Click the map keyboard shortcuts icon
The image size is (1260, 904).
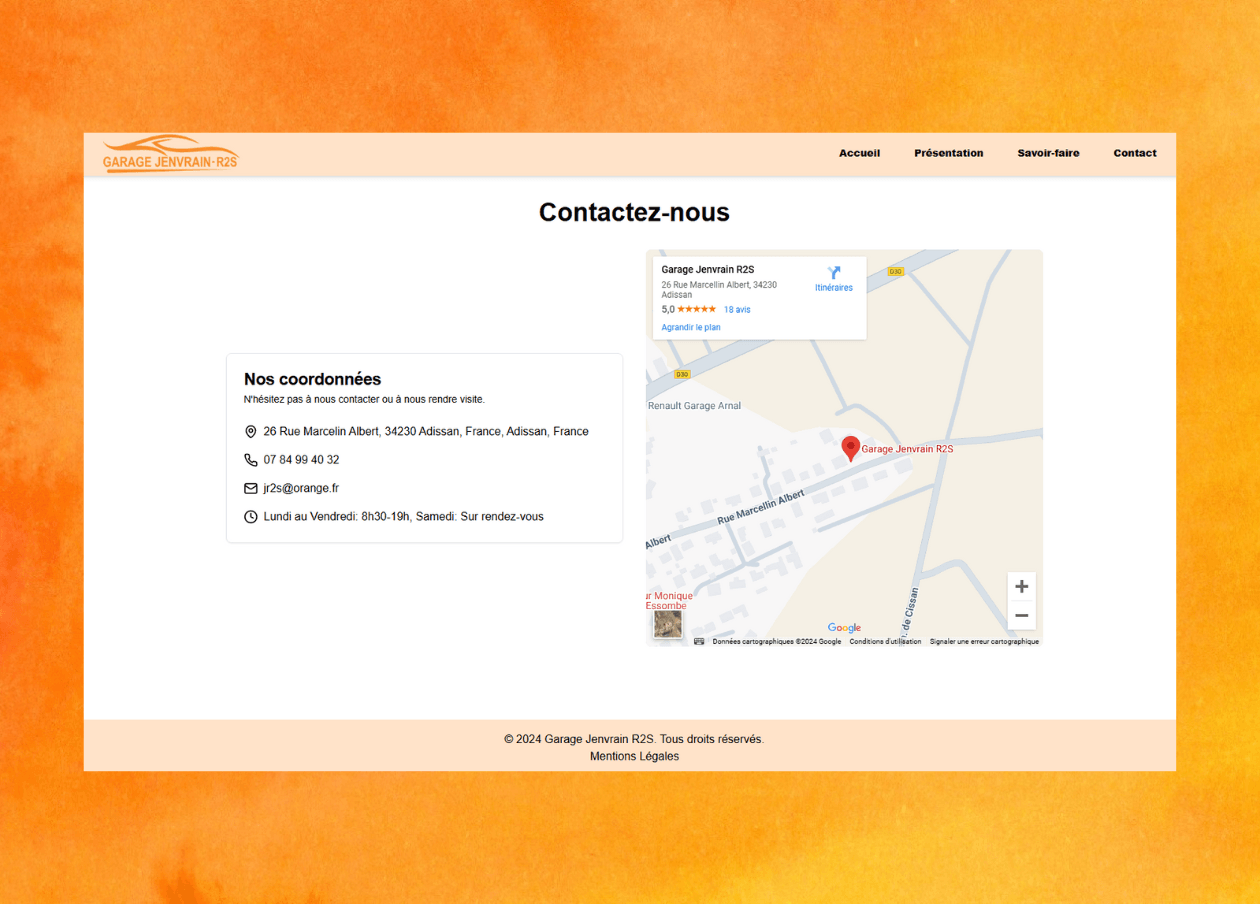pos(699,642)
